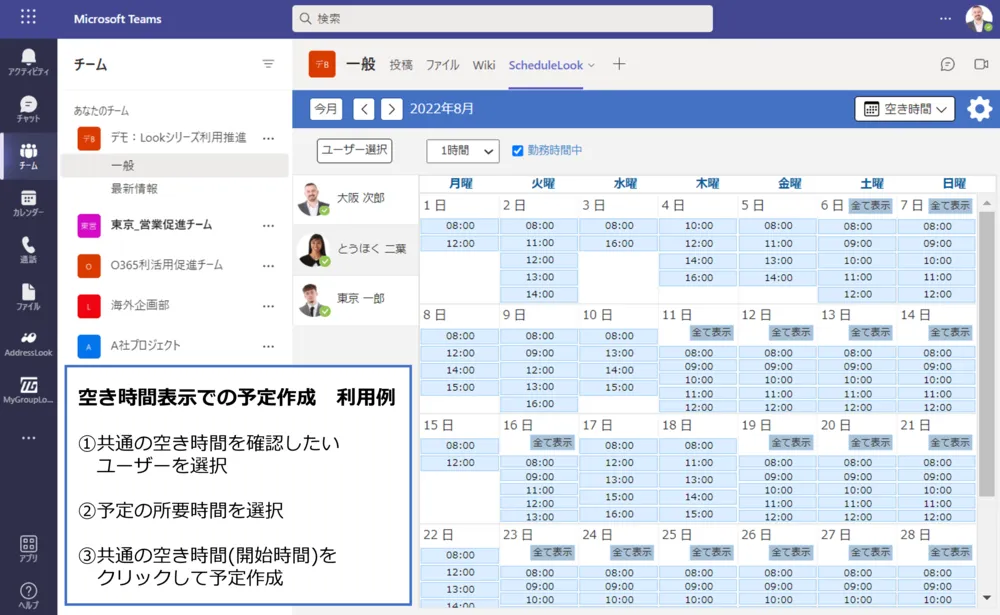Open more options for デモ：Lookシリーズ利用推進
Viewport: 1000px width, 615px height.
268,138
